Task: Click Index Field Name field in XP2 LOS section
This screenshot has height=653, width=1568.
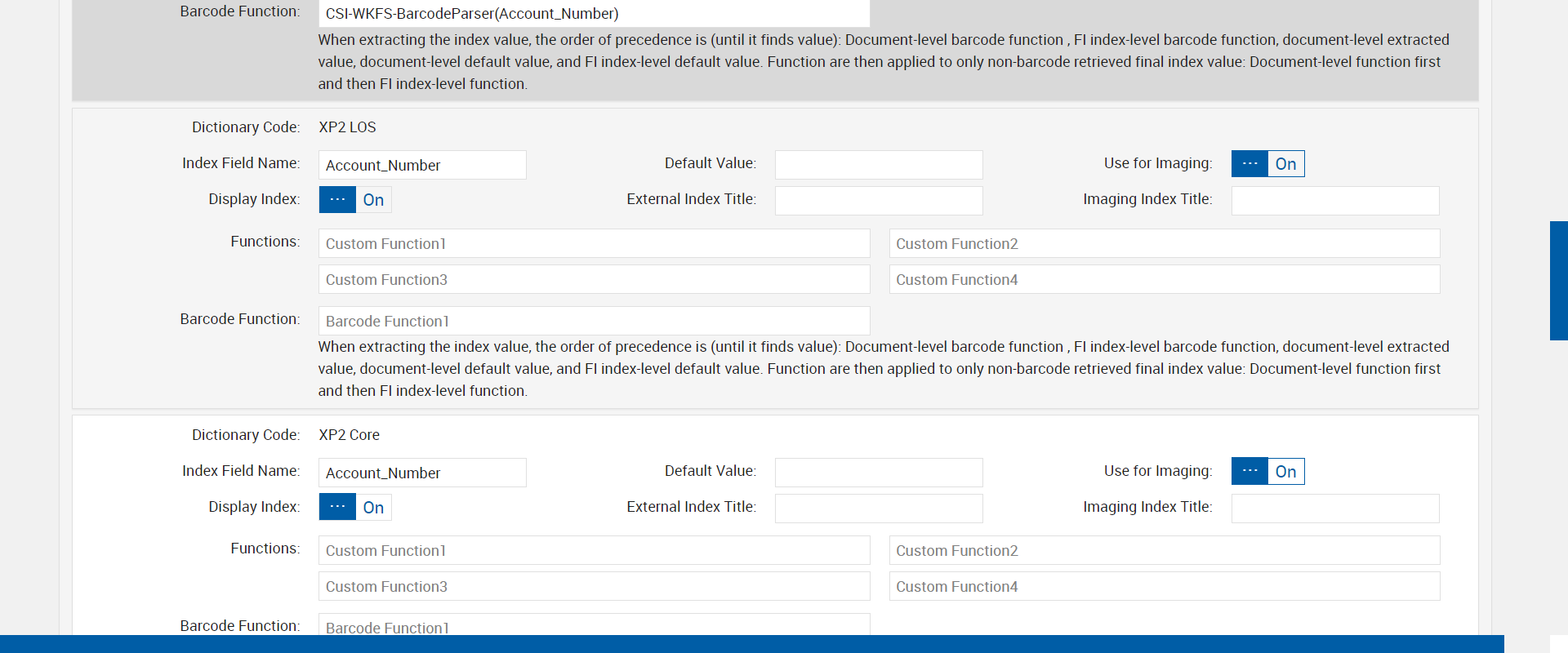Action: pos(422,165)
